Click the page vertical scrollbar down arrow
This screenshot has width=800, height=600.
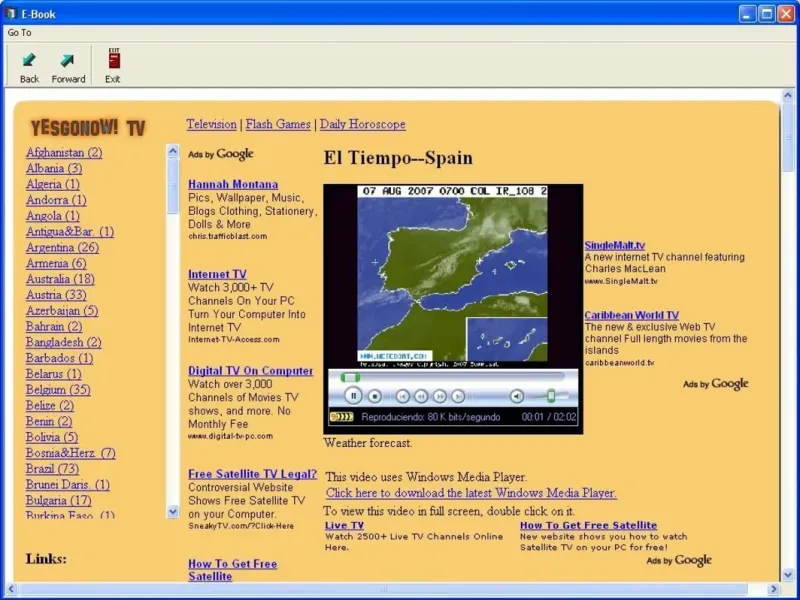pos(788,574)
